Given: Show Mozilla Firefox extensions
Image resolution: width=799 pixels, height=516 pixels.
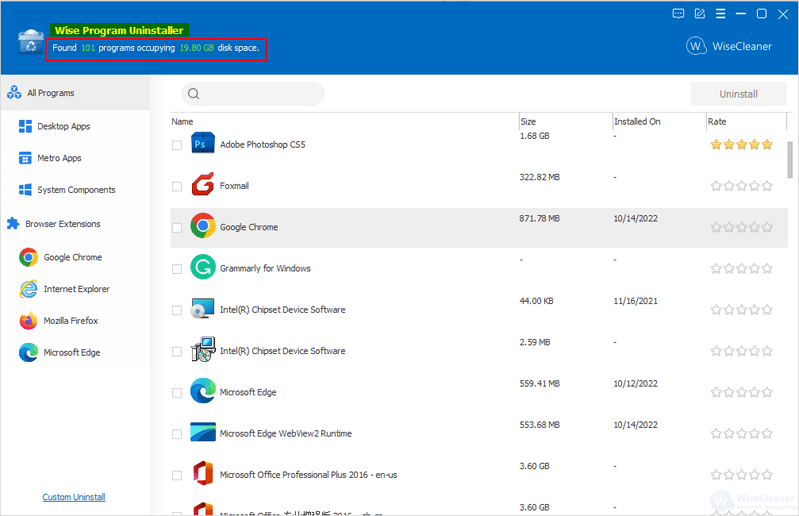Looking at the screenshot, I should [x=71, y=321].
